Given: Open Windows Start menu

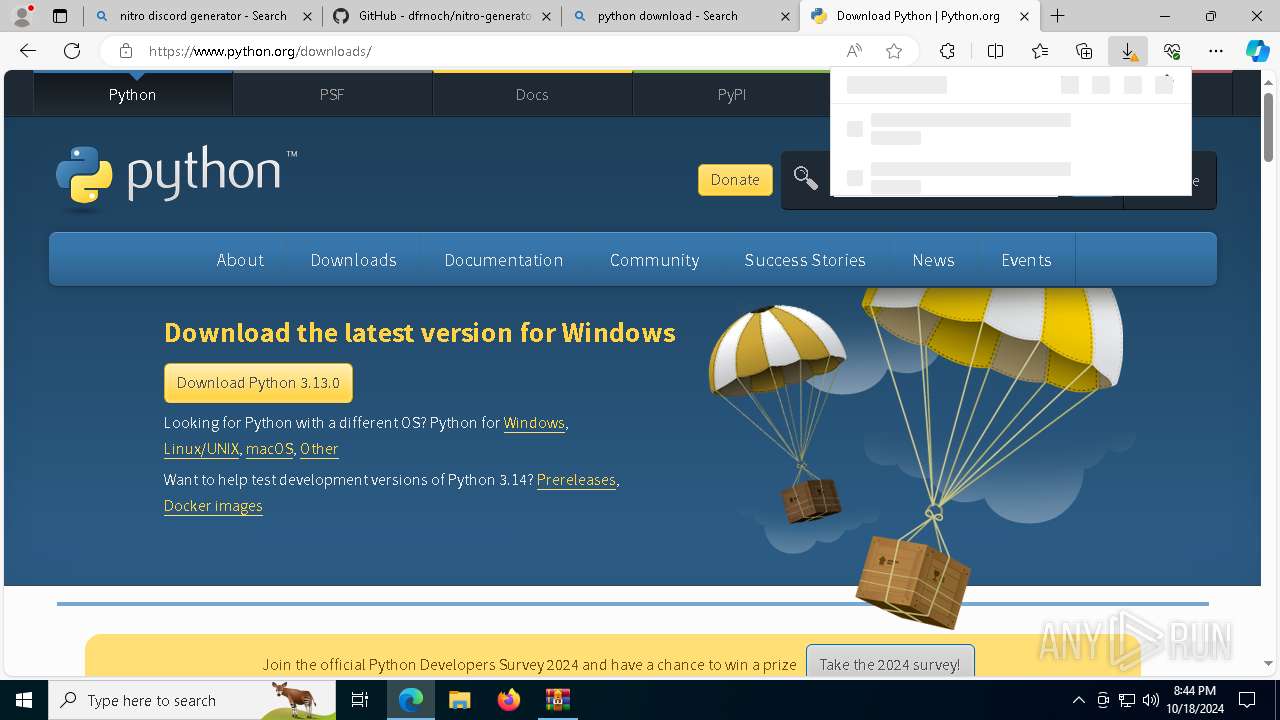Looking at the screenshot, I should [24, 700].
